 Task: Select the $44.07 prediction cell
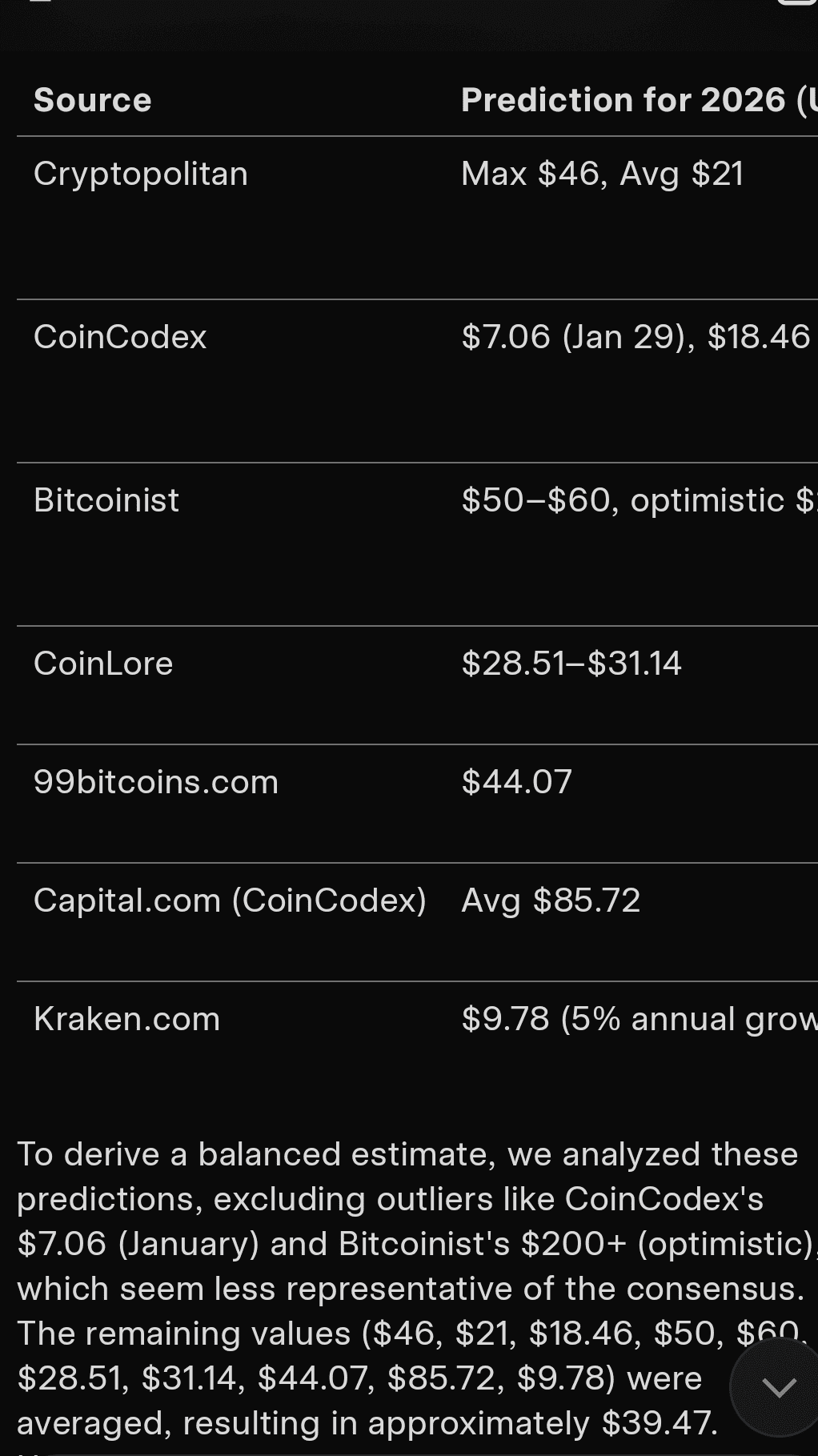pyautogui.click(x=516, y=782)
